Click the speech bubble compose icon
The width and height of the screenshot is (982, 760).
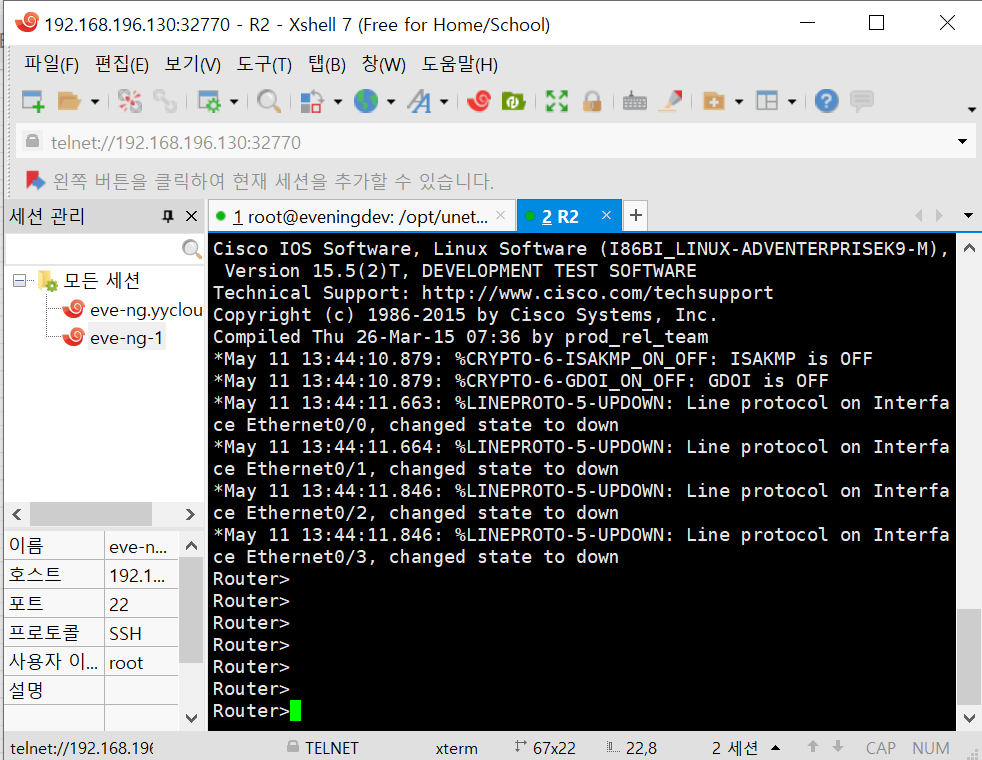[x=862, y=101]
